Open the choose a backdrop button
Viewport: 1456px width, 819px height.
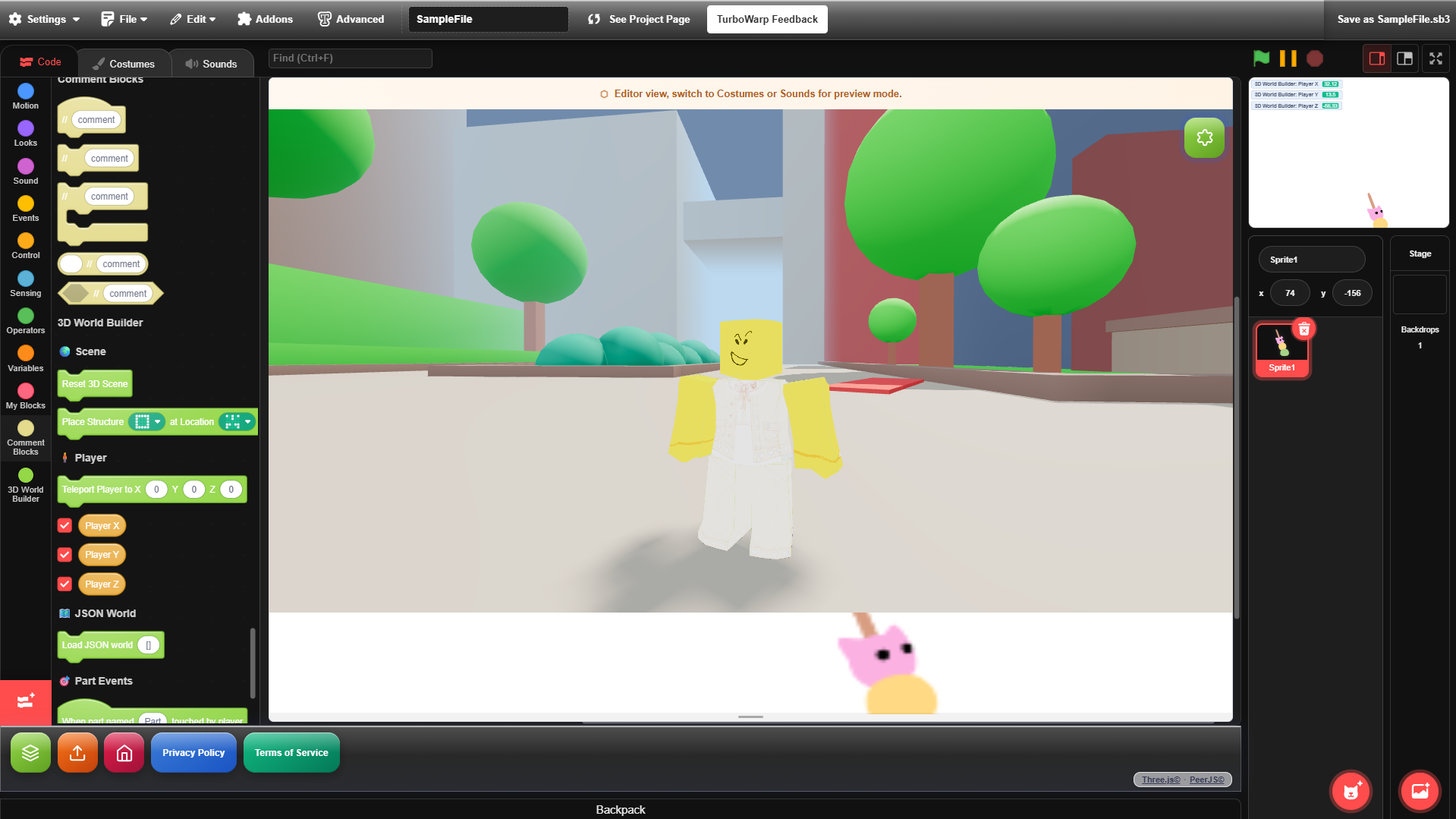coord(1420,791)
